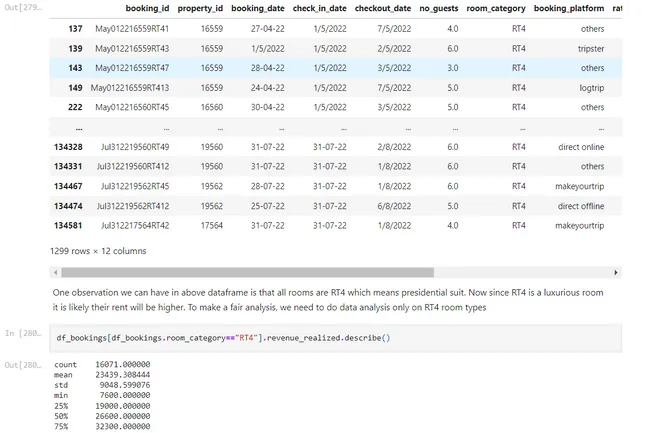Click booking id Jul312219560RT412
This screenshot has height=433, width=650.
click(x=133, y=167)
